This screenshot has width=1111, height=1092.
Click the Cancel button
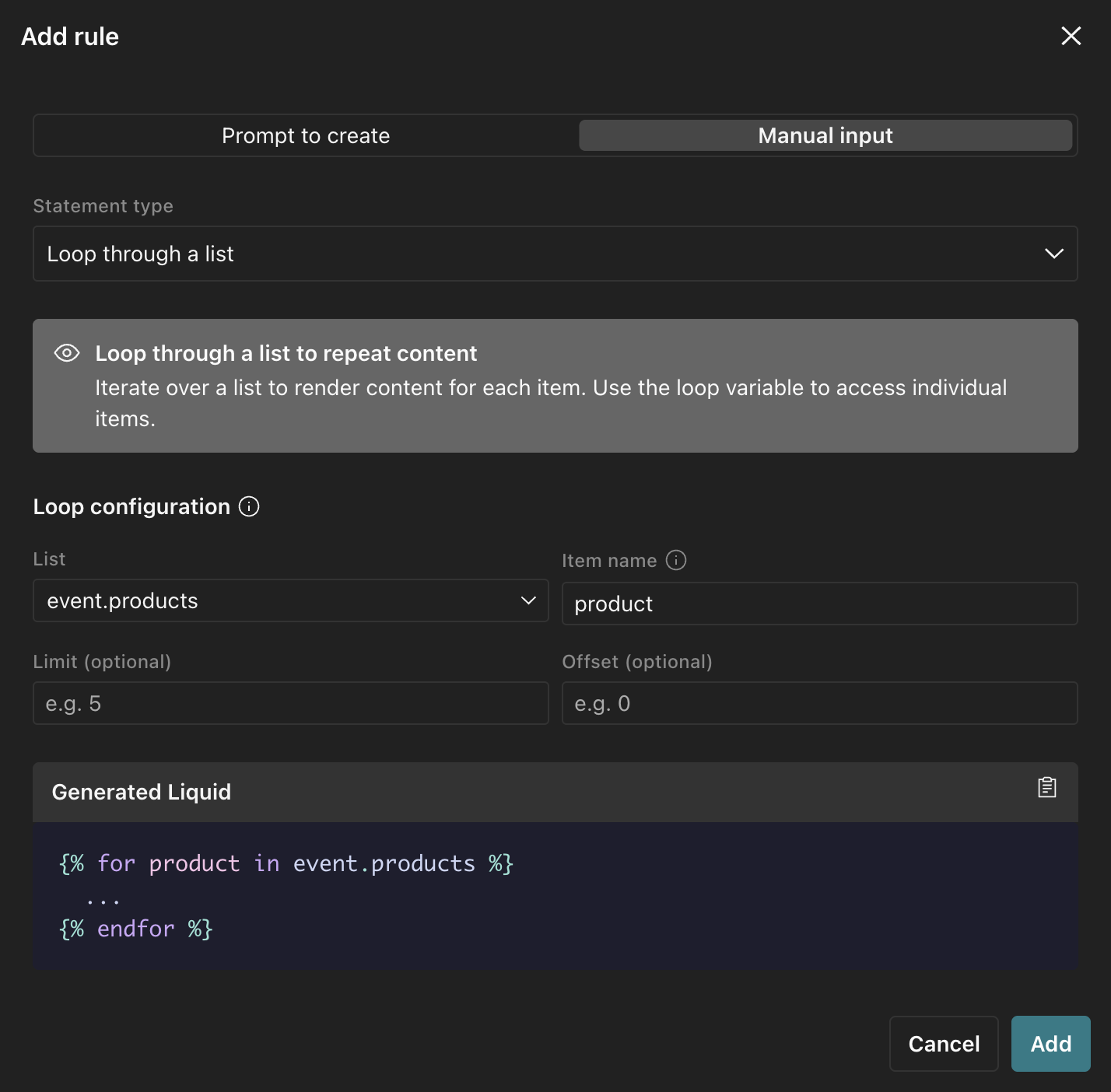coord(944,1044)
